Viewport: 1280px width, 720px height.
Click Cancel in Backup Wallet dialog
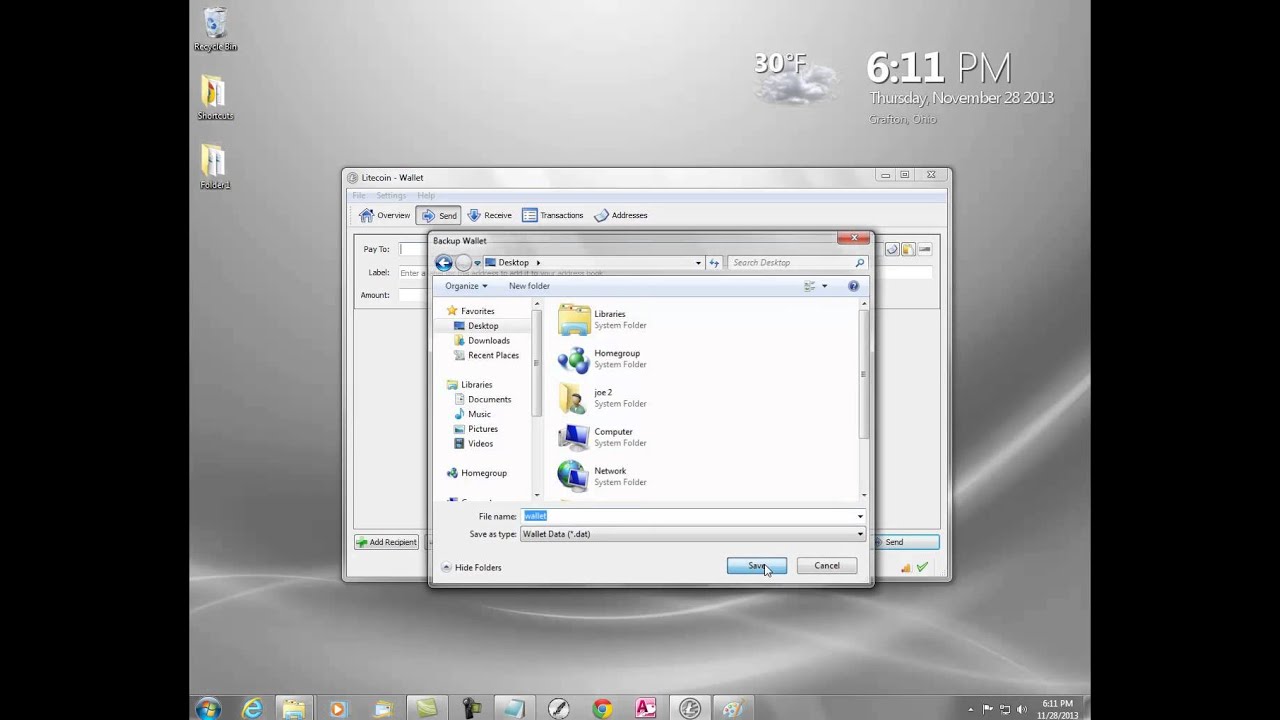pos(827,566)
